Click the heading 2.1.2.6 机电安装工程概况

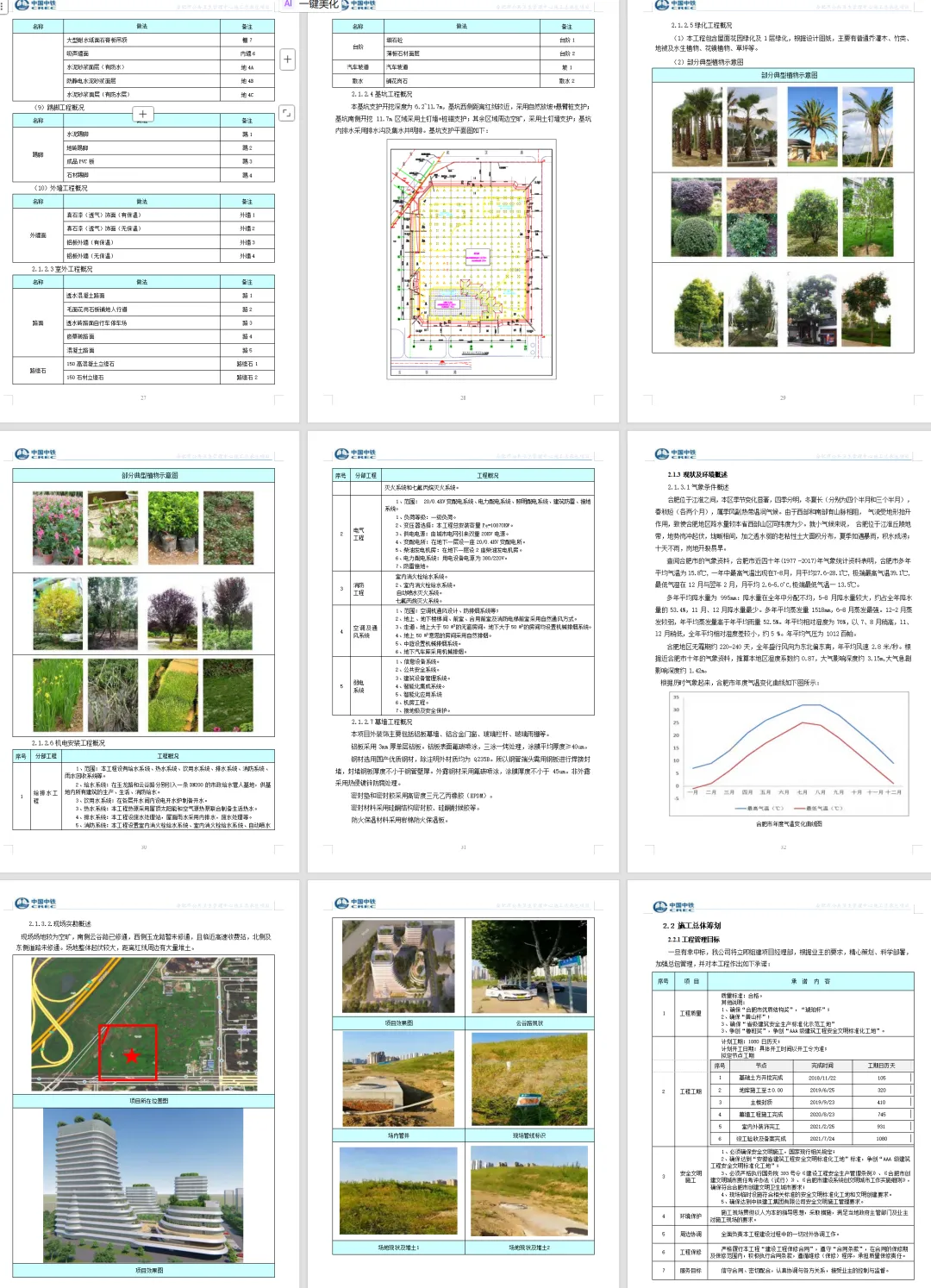[68, 743]
